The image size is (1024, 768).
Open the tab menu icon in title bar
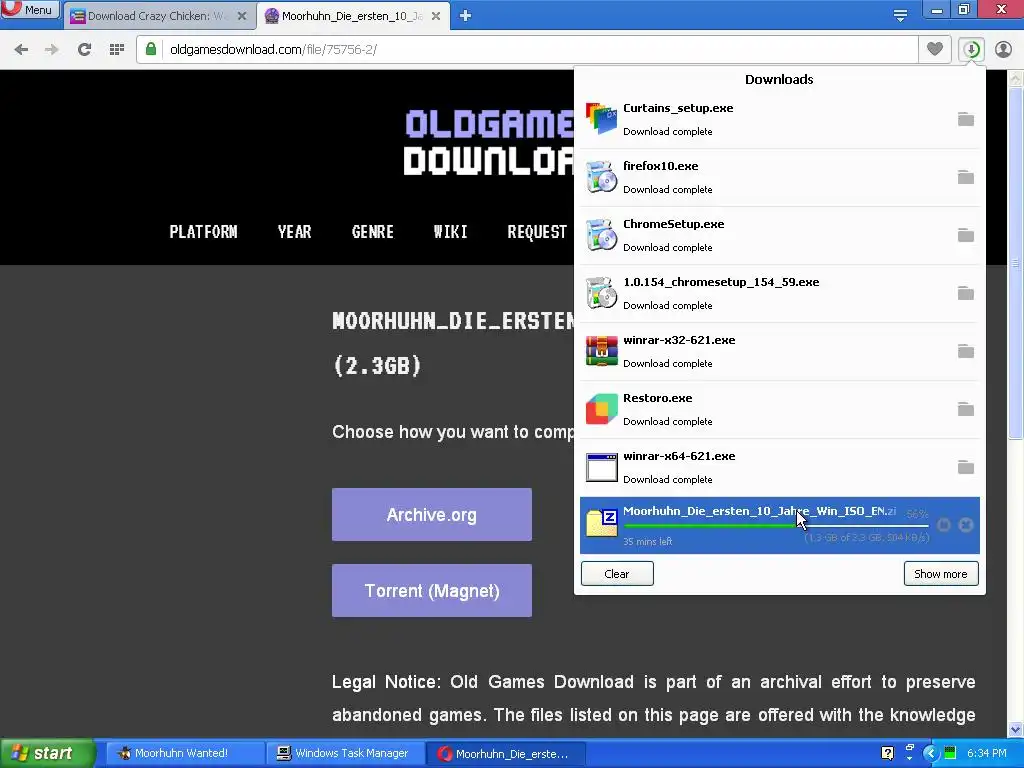coord(901,16)
